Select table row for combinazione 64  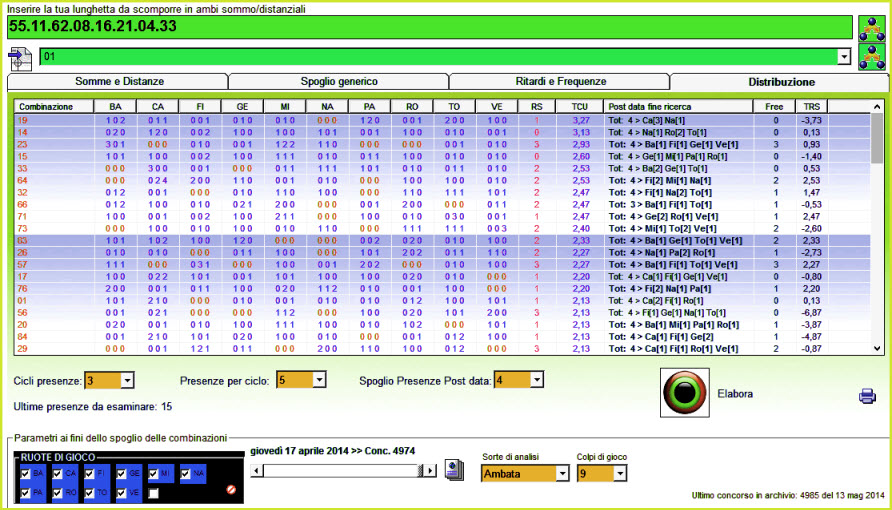coord(442,180)
